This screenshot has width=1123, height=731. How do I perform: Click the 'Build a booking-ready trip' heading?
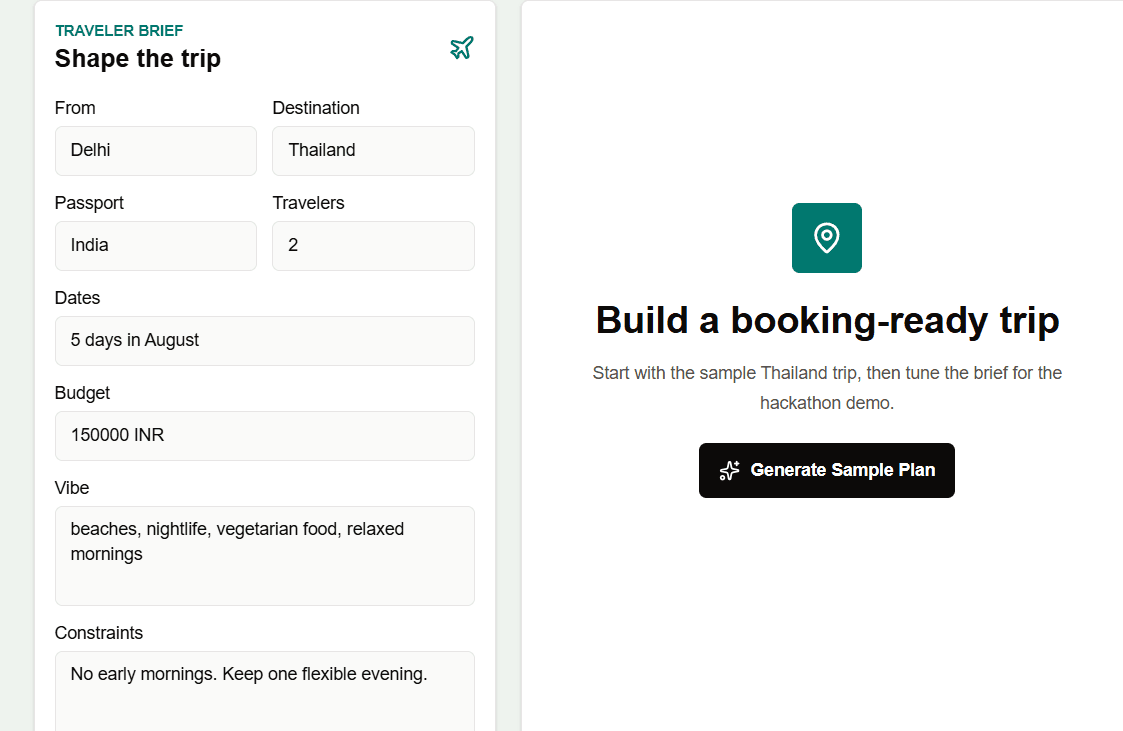[x=827, y=320]
